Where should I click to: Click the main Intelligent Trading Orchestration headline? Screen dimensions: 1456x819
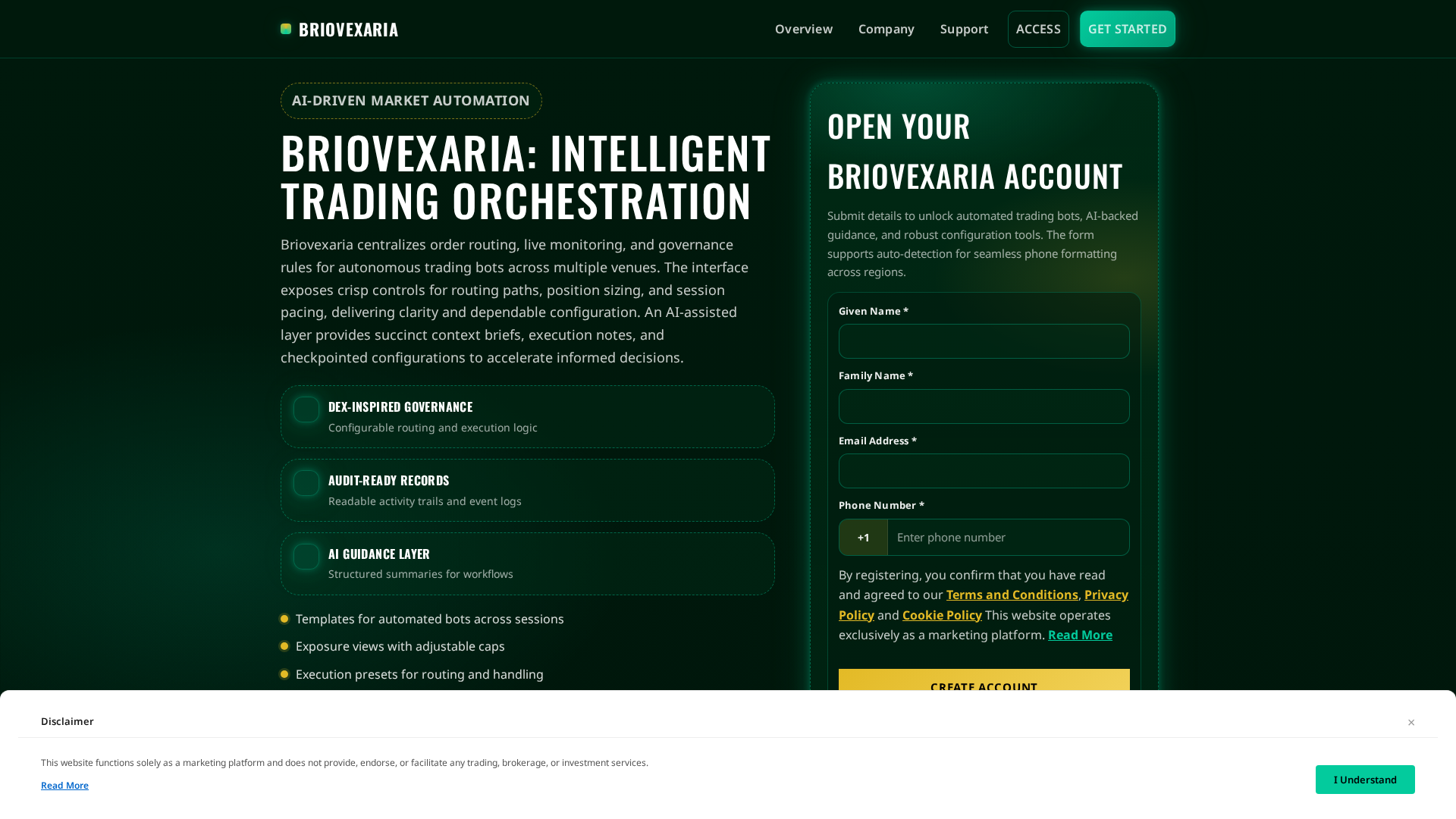[526, 176]
